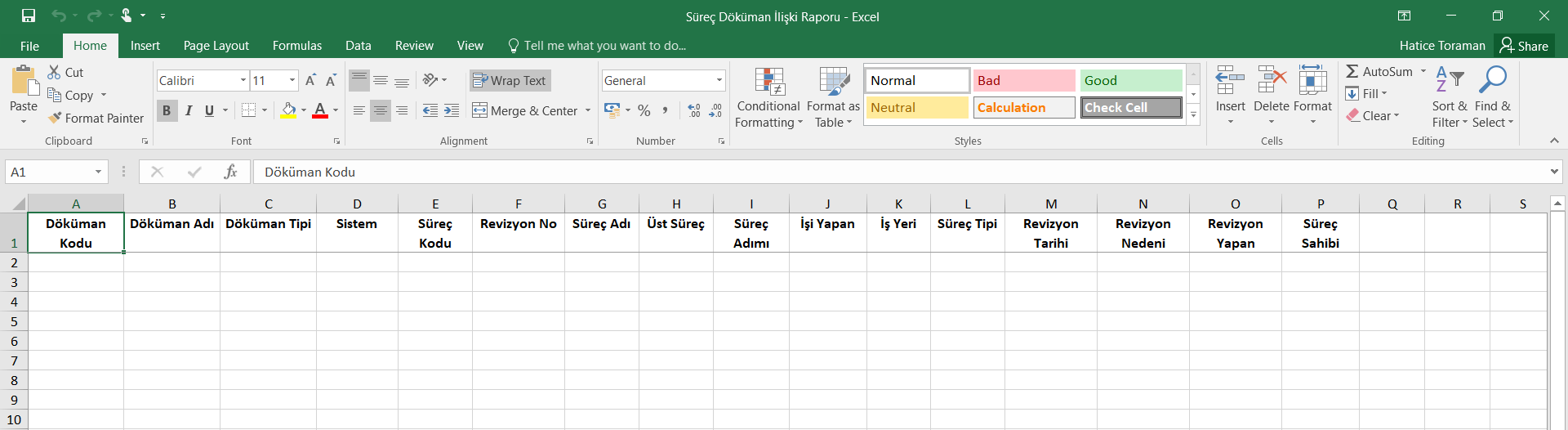
Task: Open the font name Calibri dropdown
Action: (243, 80)
